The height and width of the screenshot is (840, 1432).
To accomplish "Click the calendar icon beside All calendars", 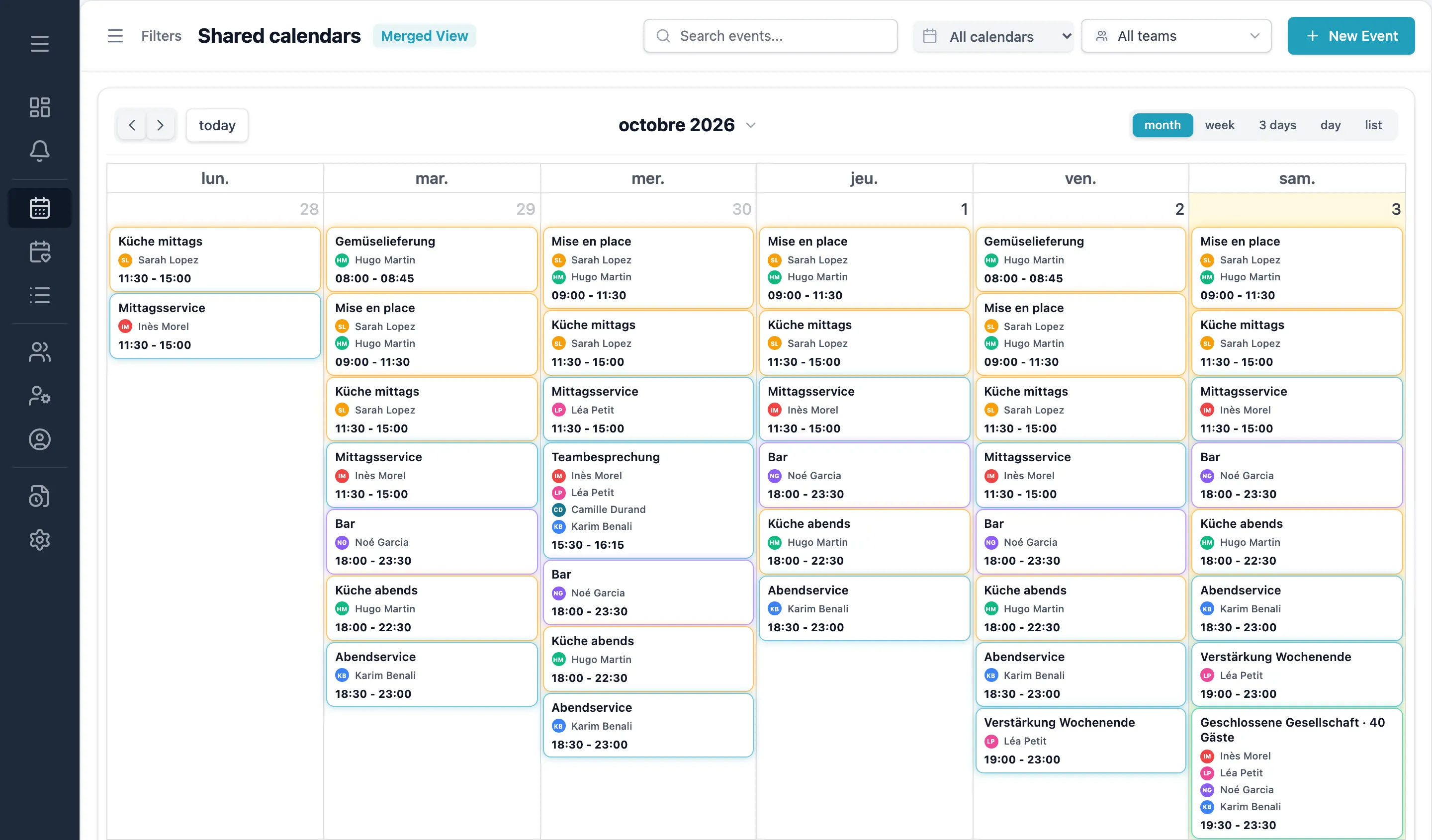I will (930, 36).
